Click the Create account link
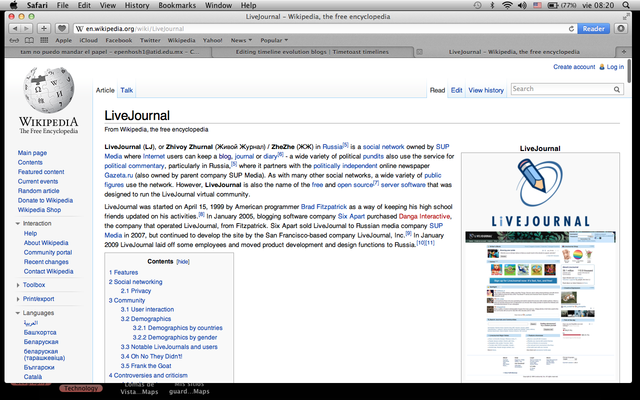The height and width of the screenshot is (400, 640). click(x=574, y=67)
